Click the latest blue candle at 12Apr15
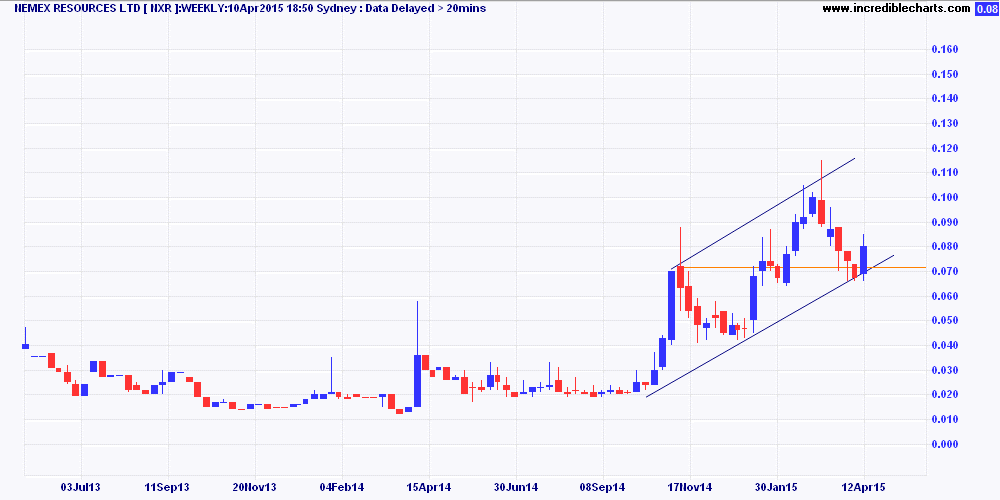1000x500 pixels. point(864,260)
